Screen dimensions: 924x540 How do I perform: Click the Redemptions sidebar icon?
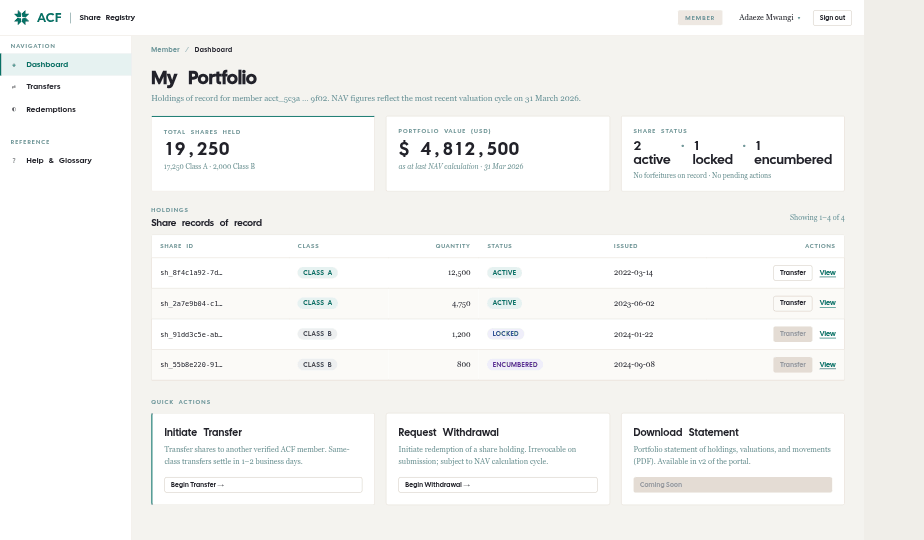[14, 110]
